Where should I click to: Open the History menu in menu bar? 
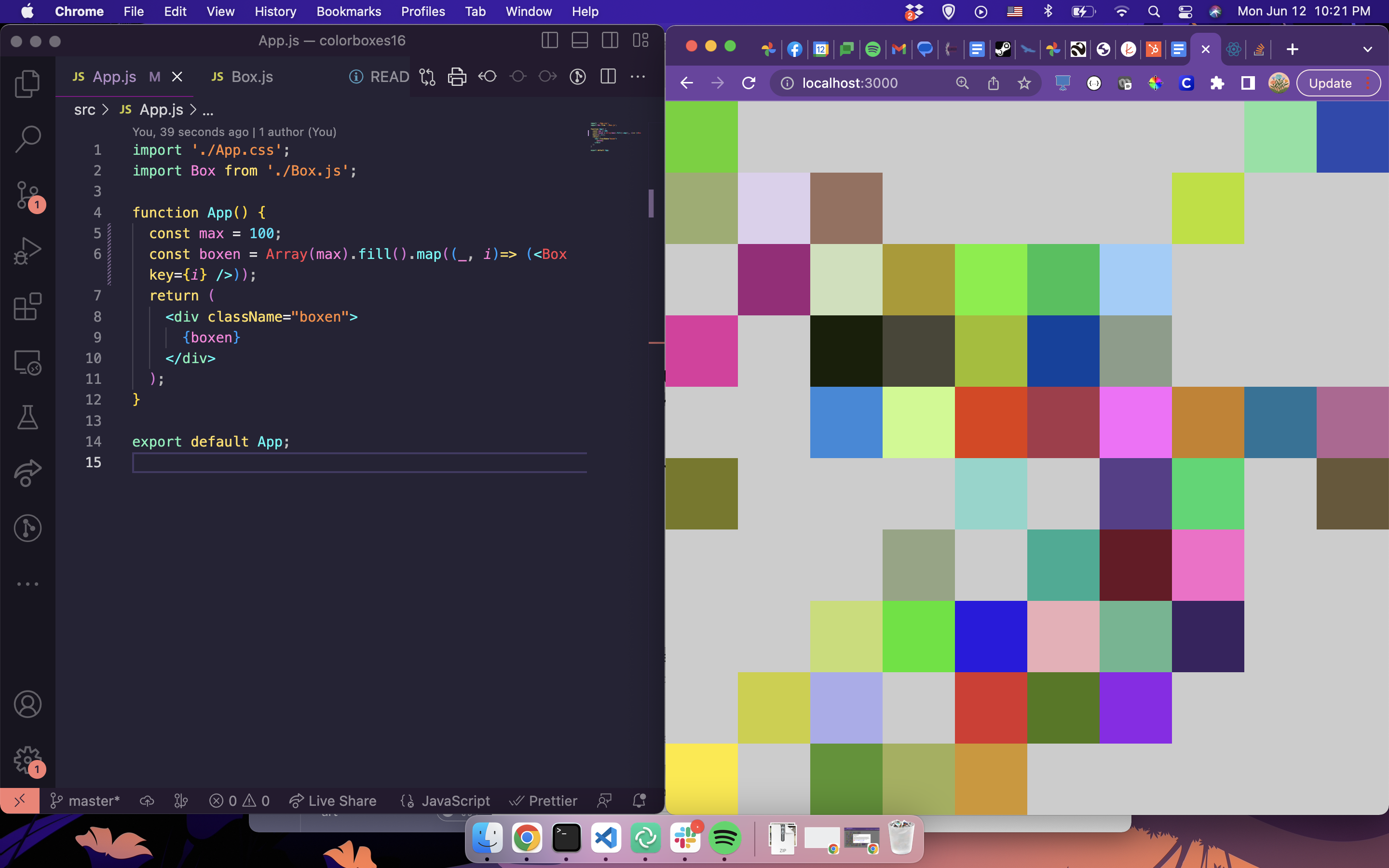(275, 12)
